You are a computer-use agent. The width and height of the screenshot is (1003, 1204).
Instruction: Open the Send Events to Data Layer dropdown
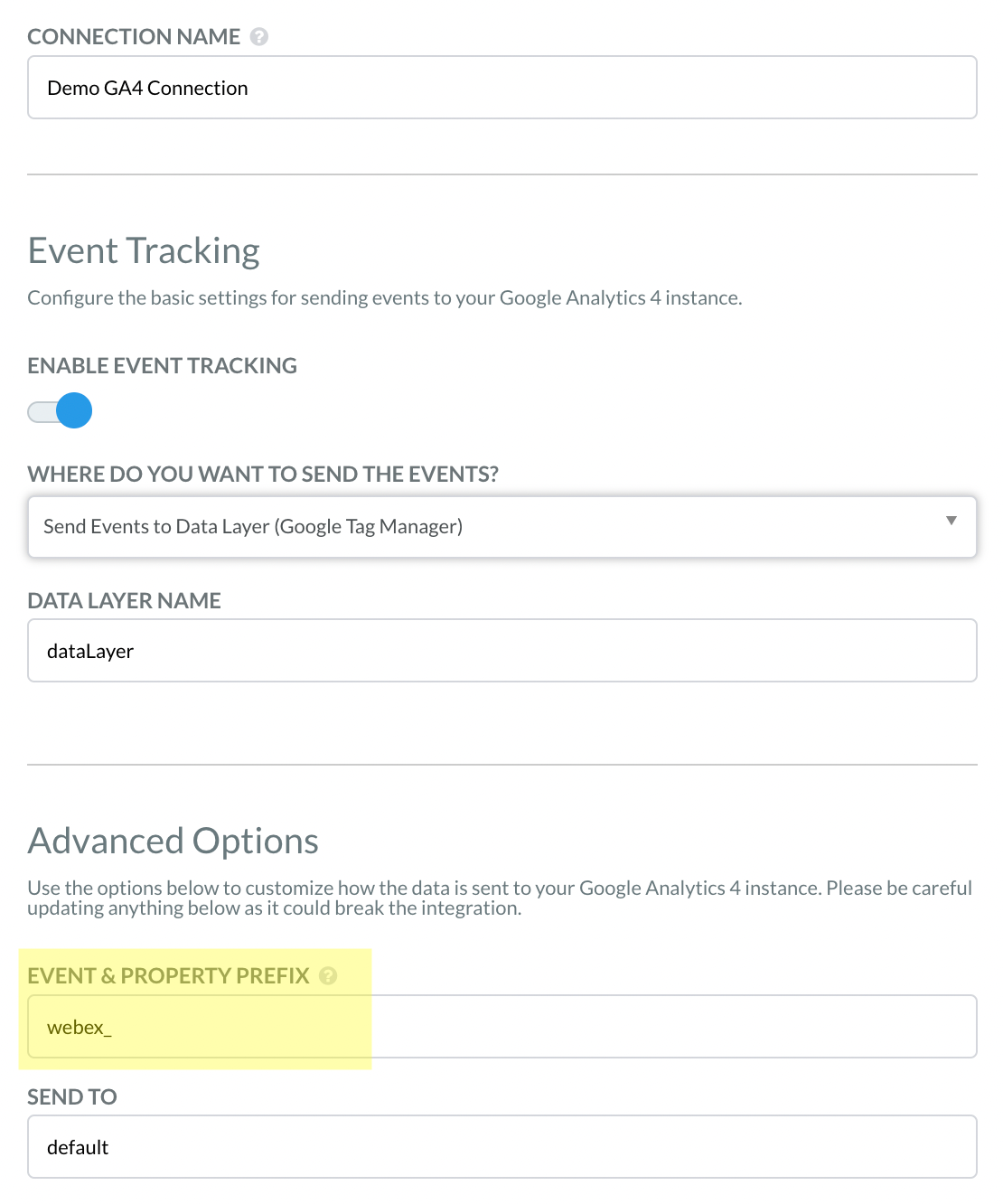(x=502, y=526)
